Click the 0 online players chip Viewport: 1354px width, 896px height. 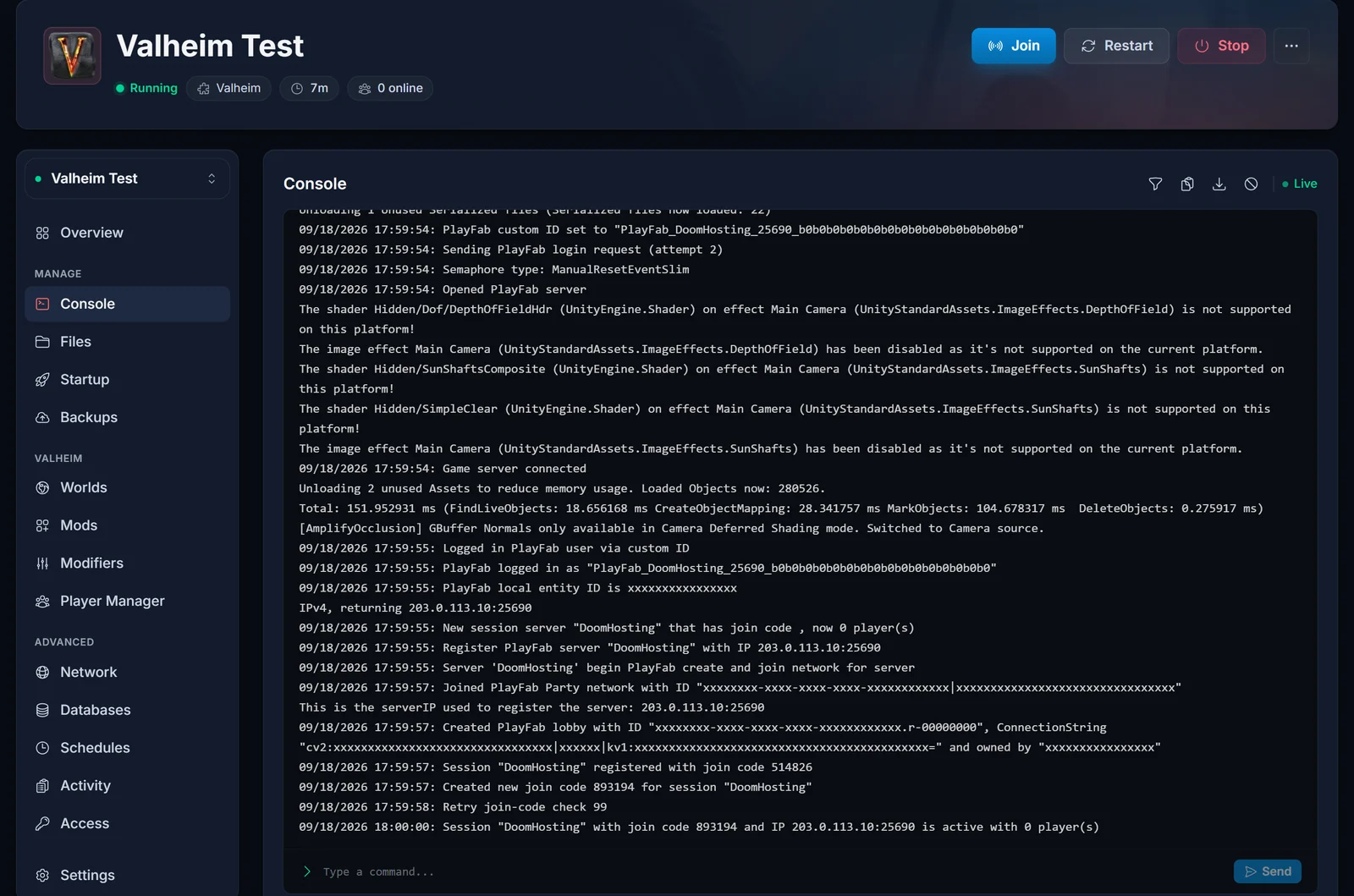(x=390, y=88)
